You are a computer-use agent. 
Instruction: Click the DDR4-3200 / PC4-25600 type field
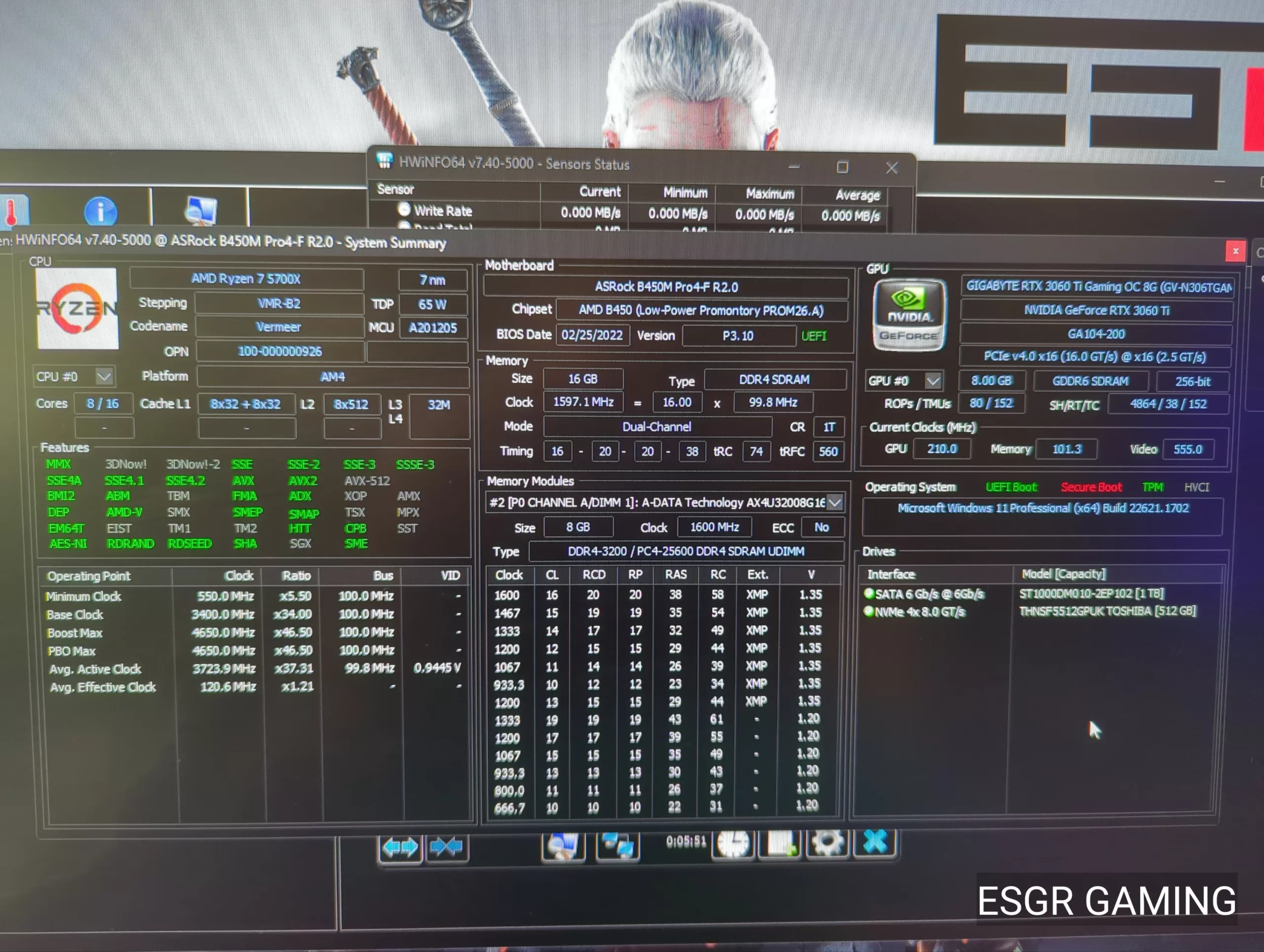686,552
